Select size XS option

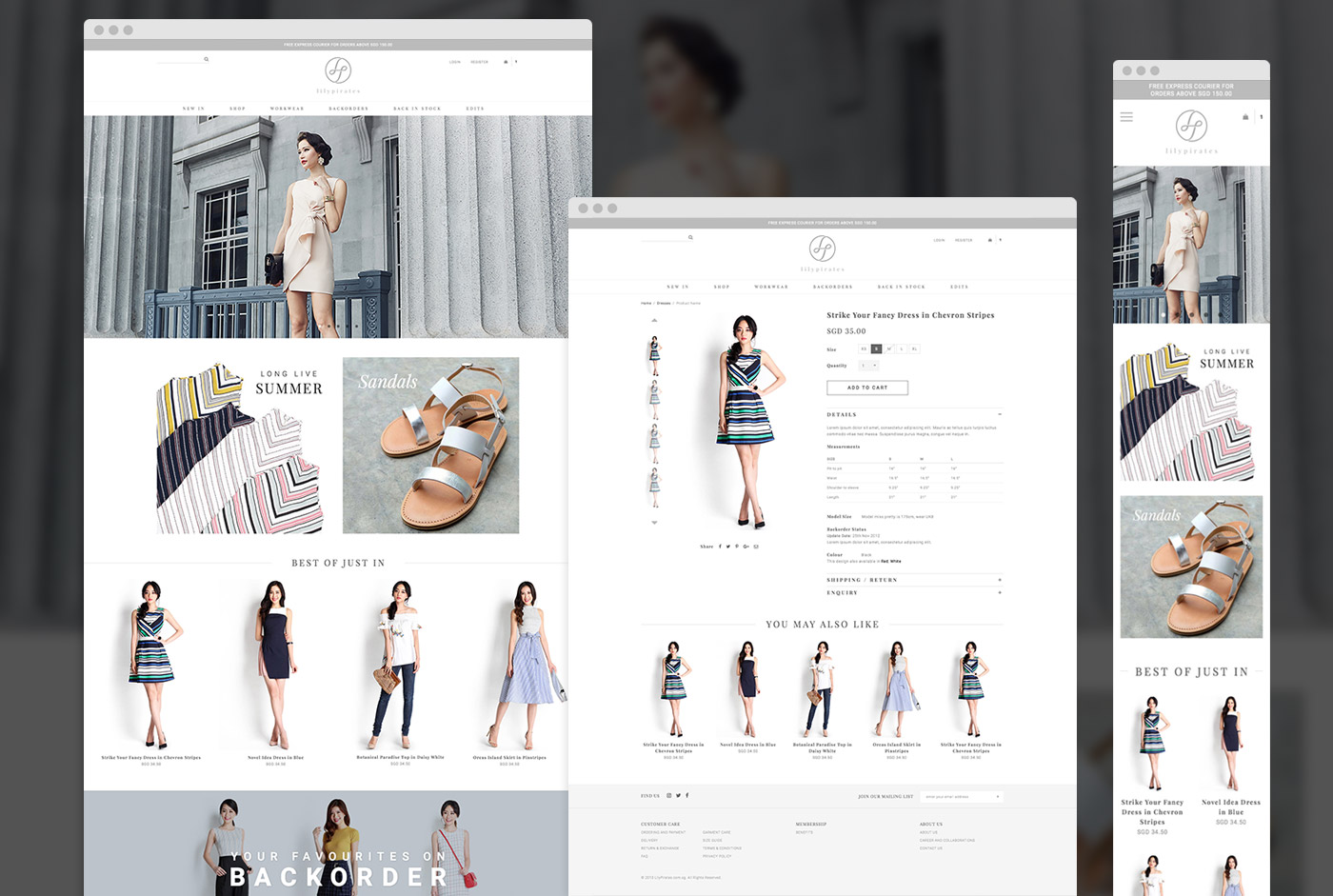(865, 348)
